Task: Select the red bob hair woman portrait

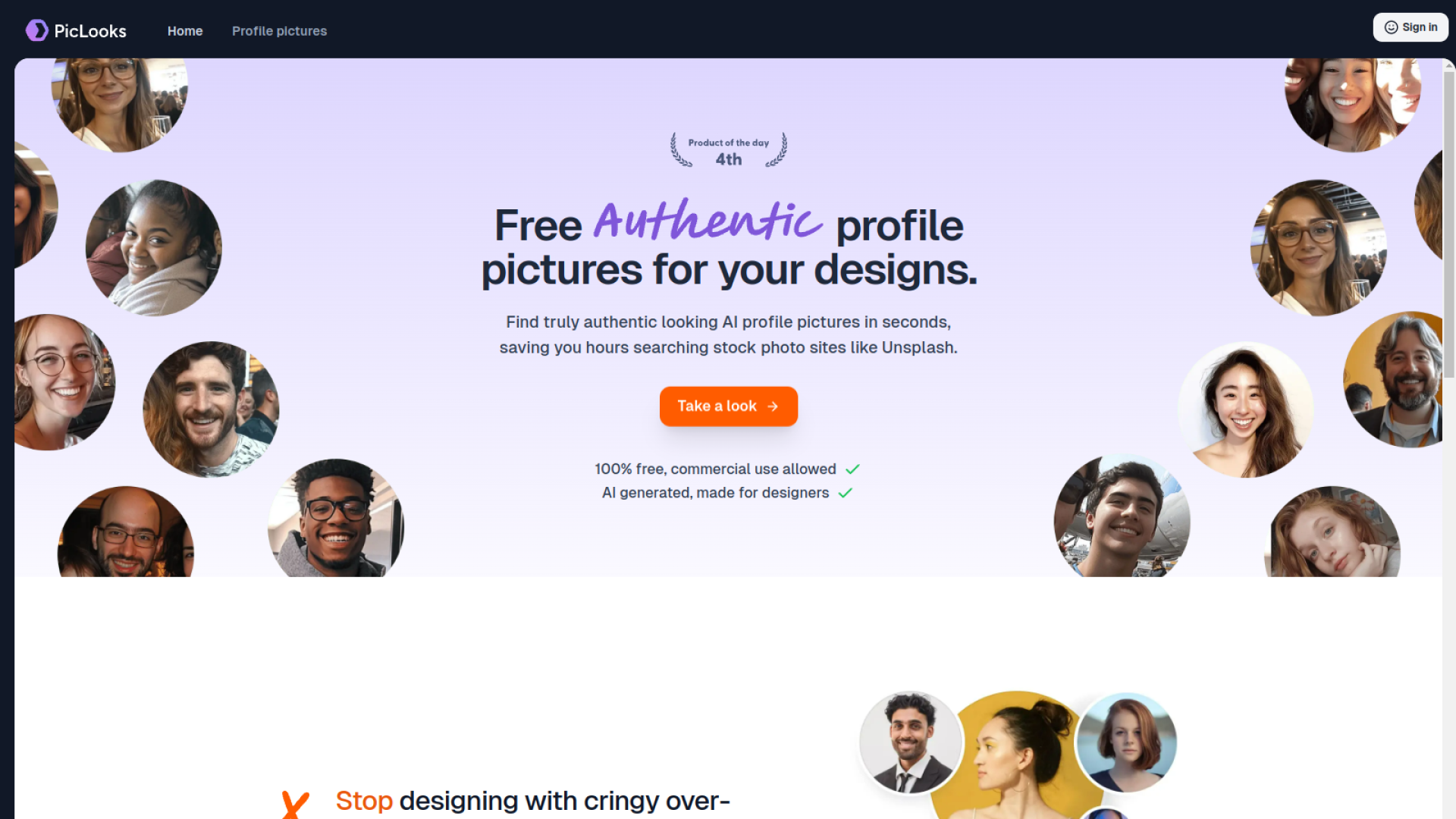Action: click(x=1126, y=742)
